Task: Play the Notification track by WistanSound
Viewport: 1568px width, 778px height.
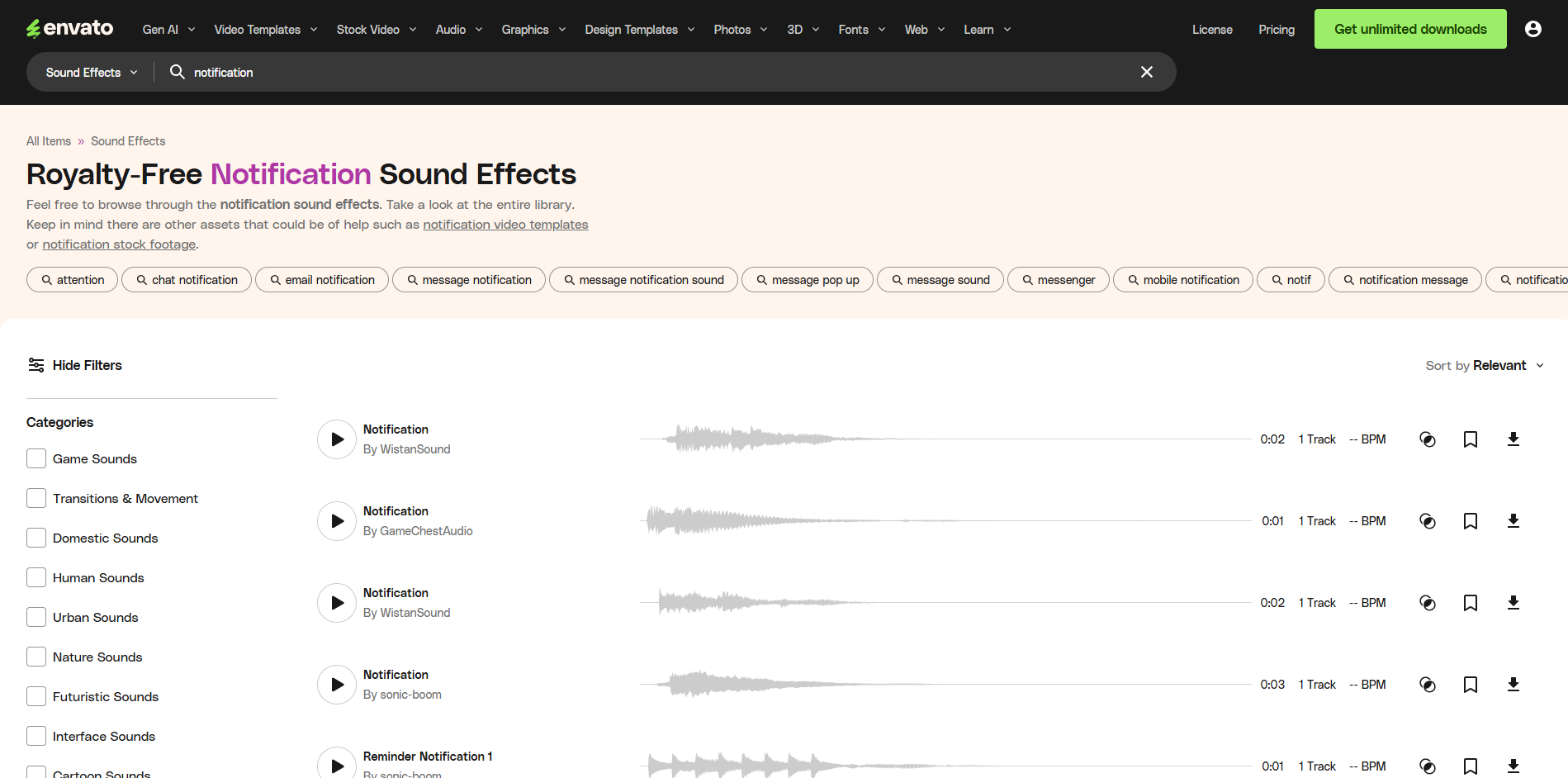Action: 336,439
